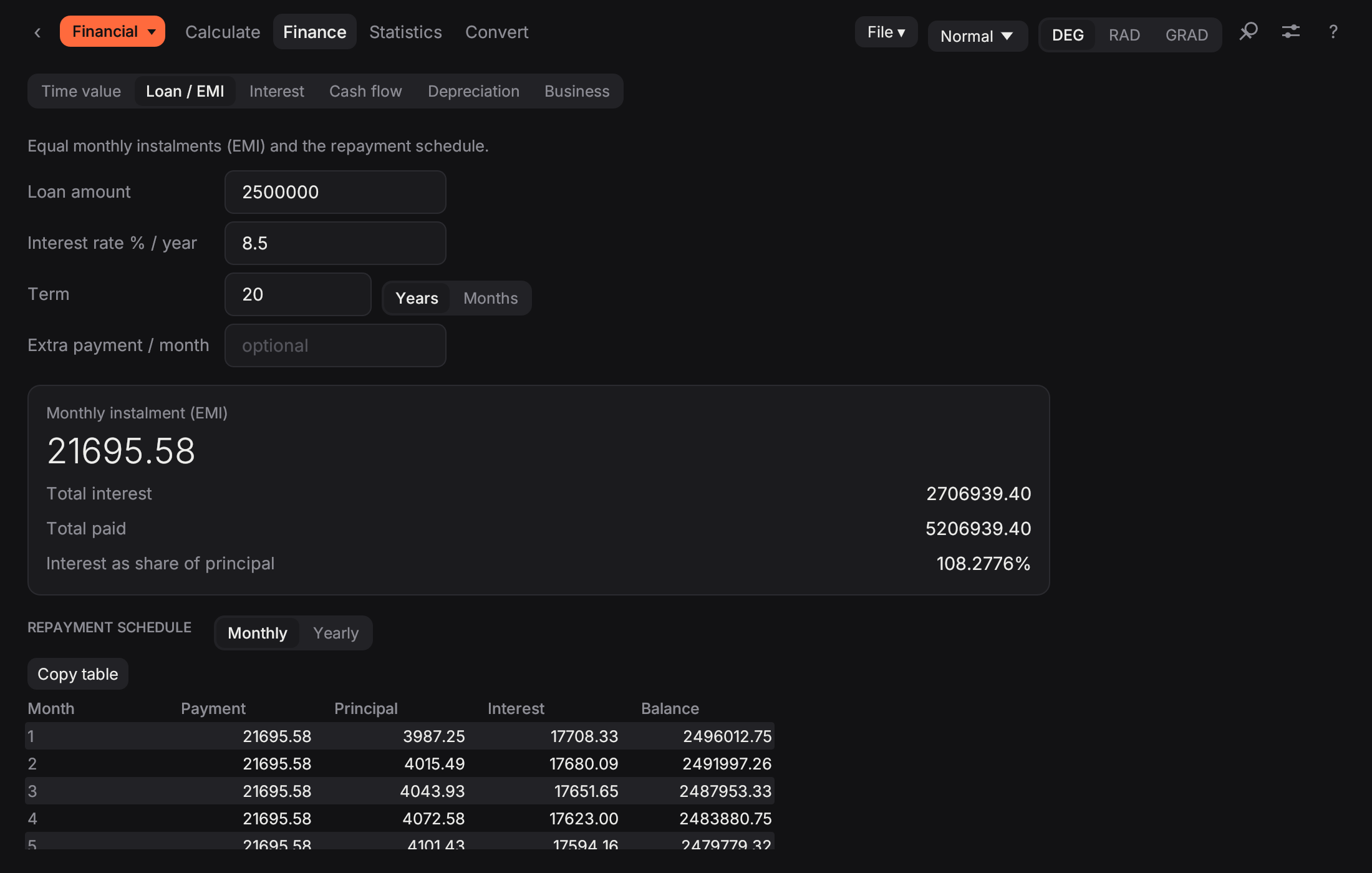Select DEG angle mode

[1068, 35]
